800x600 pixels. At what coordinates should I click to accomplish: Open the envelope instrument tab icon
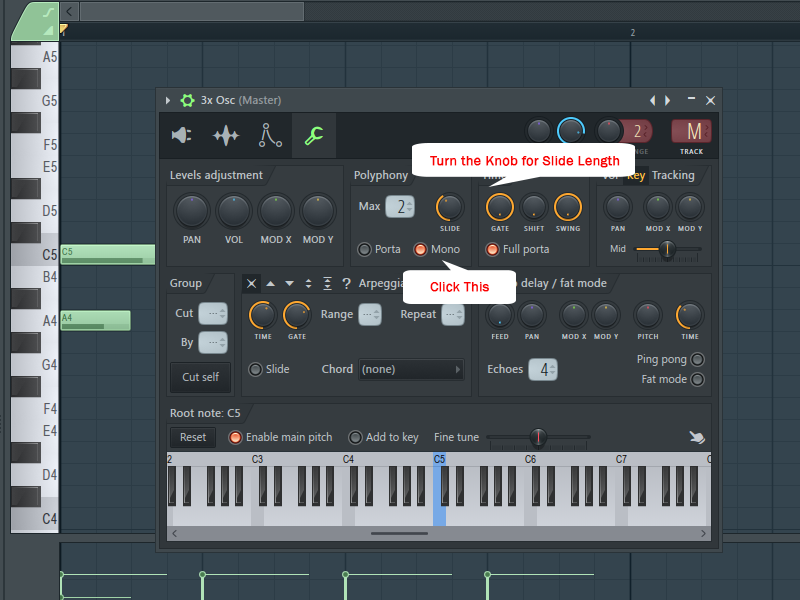270,135
